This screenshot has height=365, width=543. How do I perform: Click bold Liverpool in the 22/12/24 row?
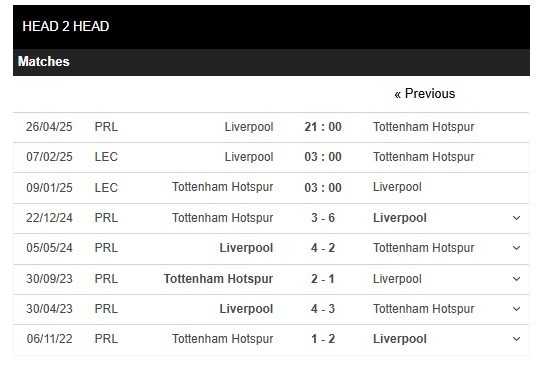[400, 218]
